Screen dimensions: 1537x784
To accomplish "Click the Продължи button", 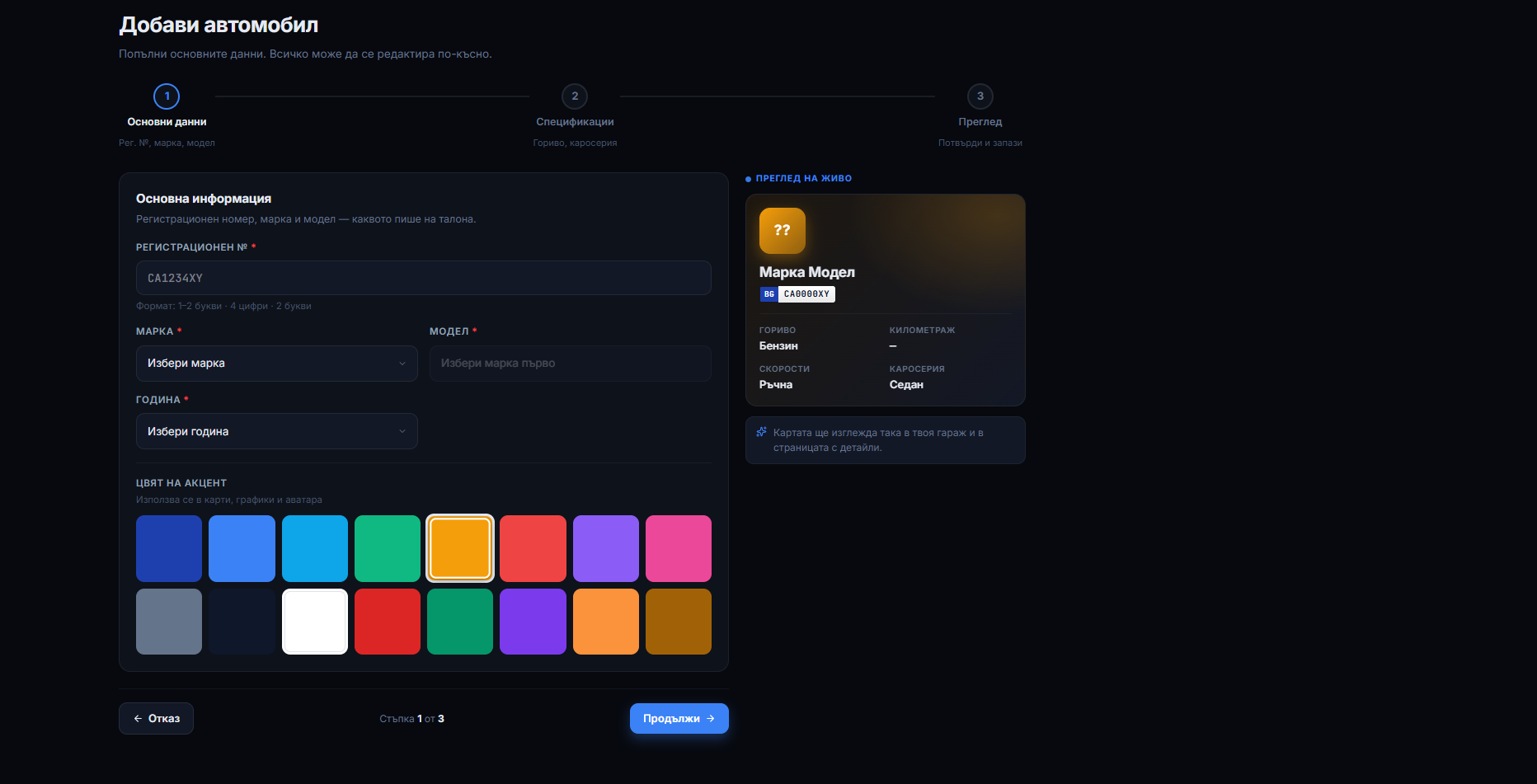I will tap(679, 719).
